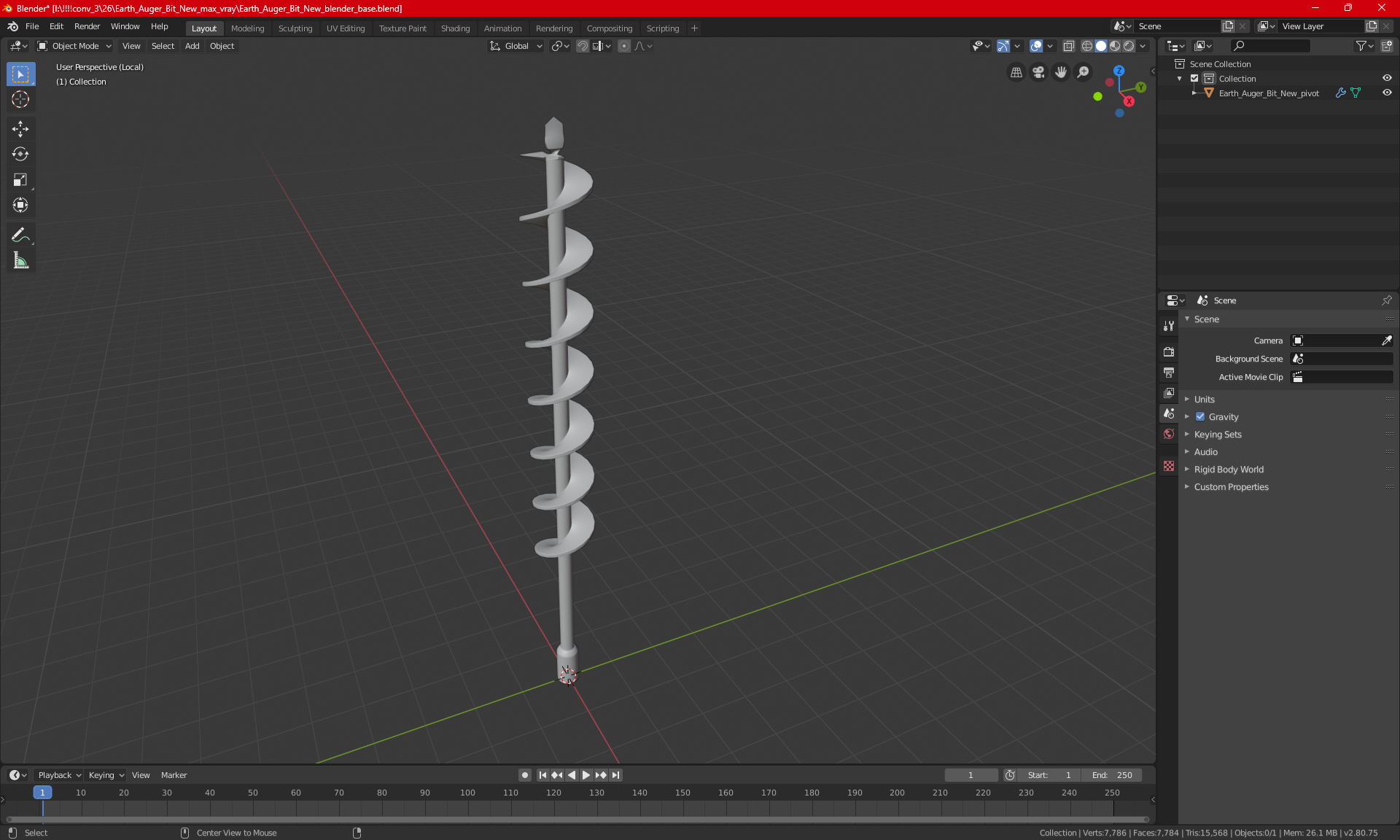Open the Texture properties tab

1169,466
